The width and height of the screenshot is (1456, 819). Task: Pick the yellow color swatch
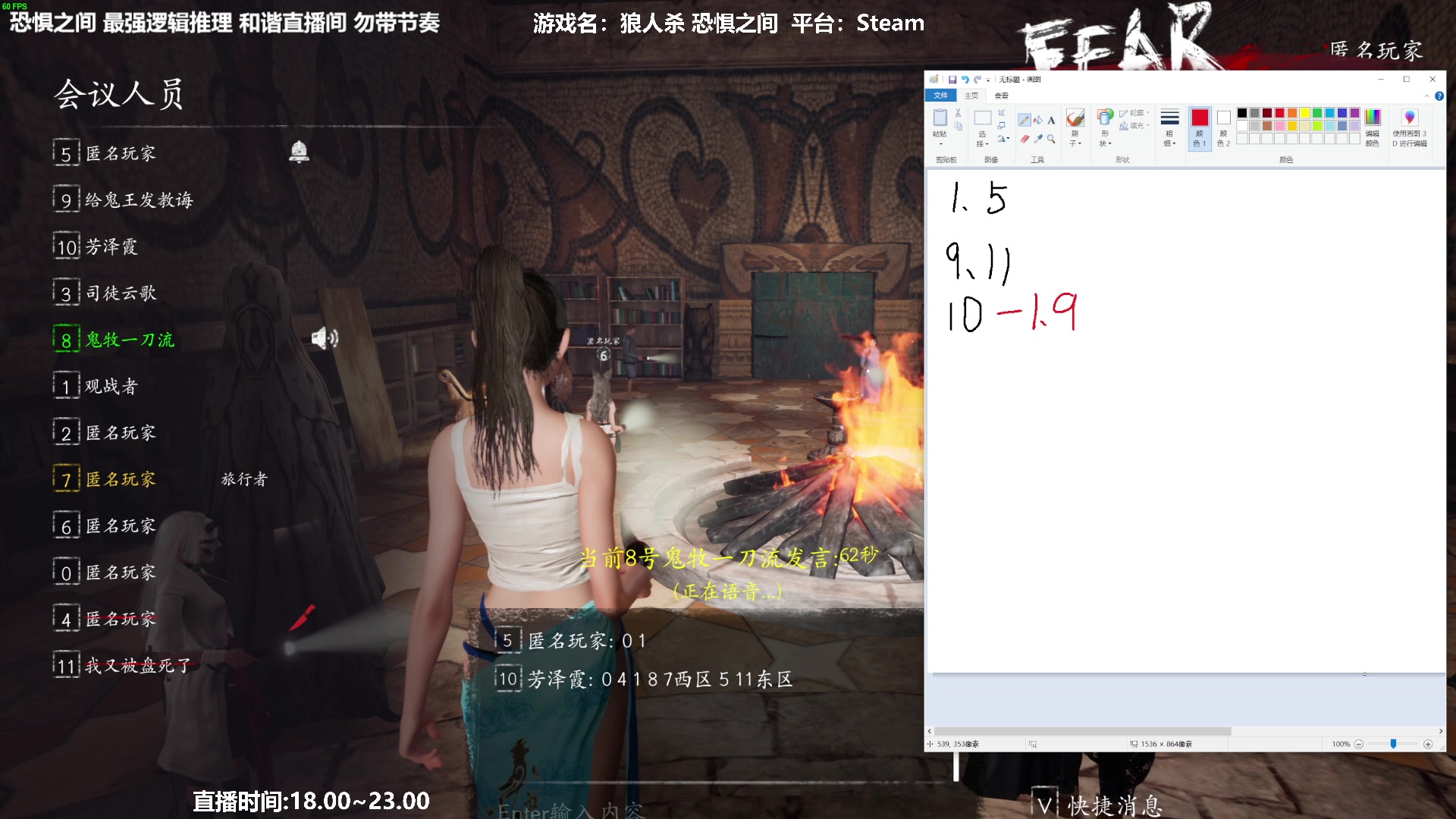tap(1305, 113)
